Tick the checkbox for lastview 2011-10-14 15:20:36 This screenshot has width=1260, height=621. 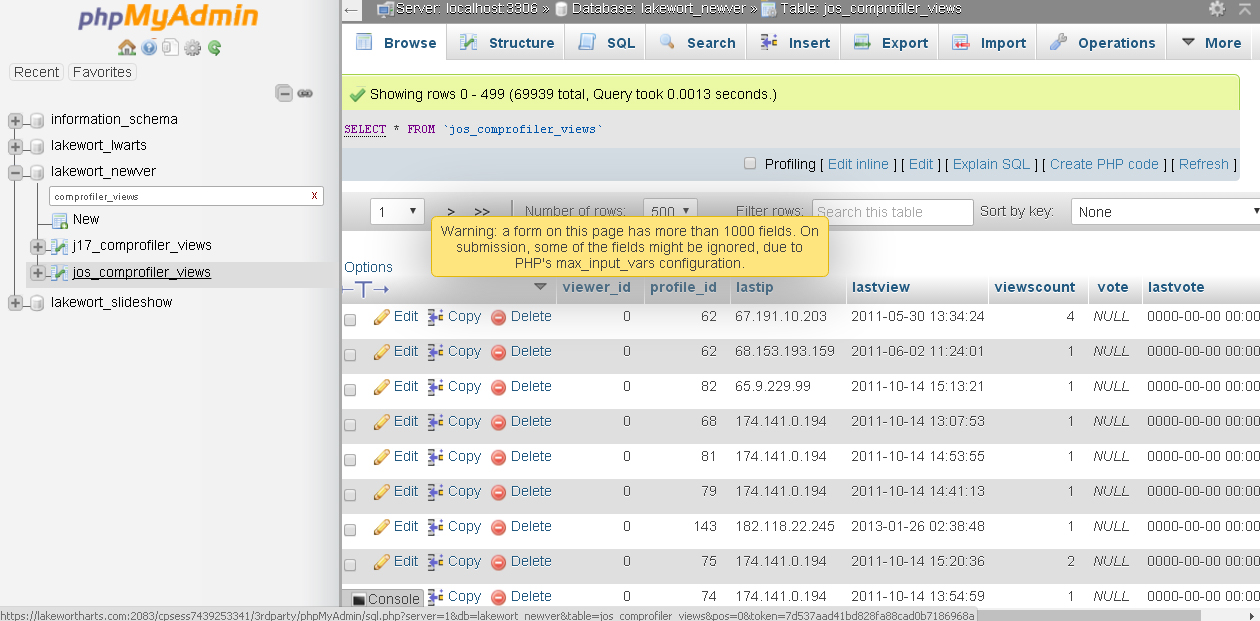click(x=350, y=565)
